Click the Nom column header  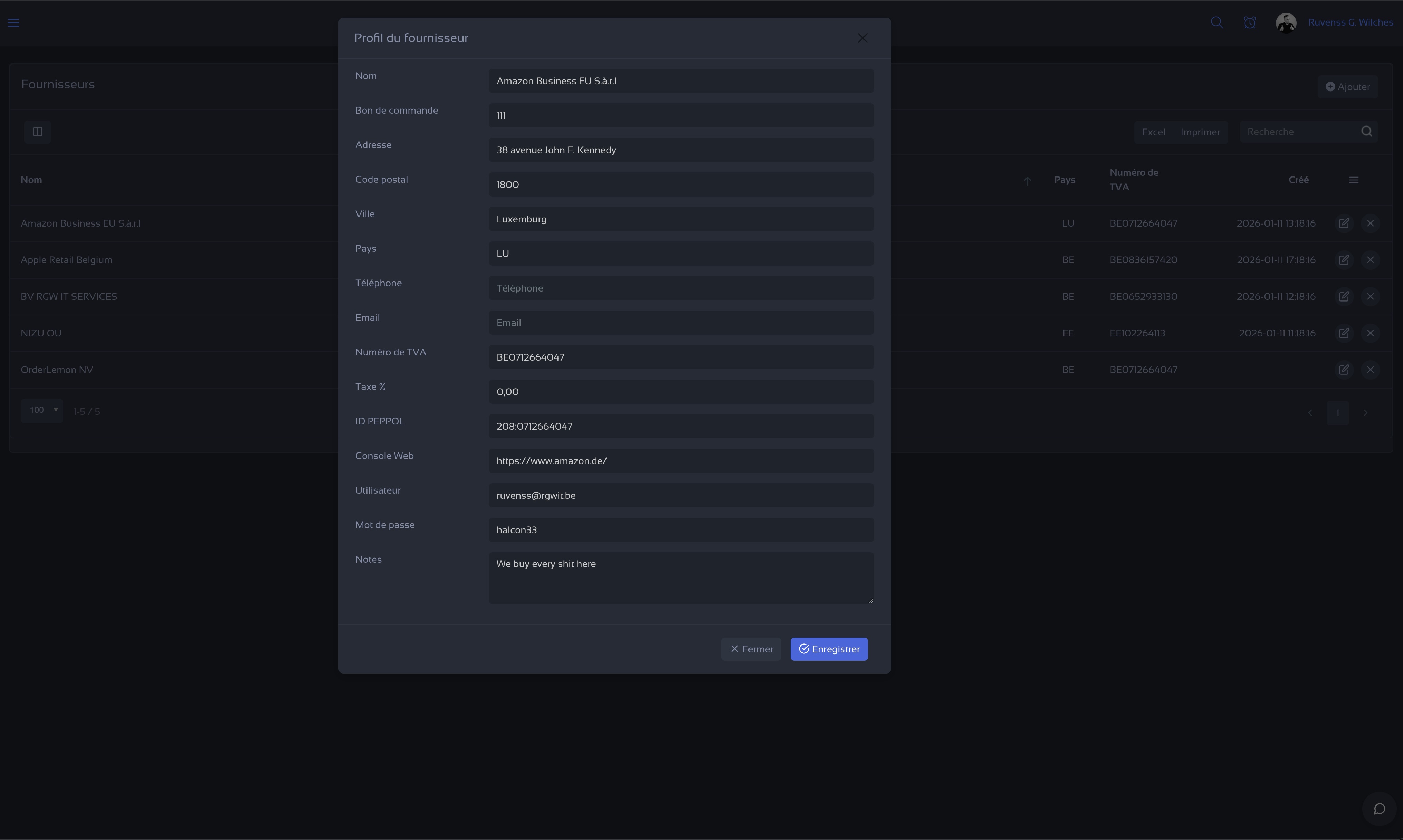(31, 180)
